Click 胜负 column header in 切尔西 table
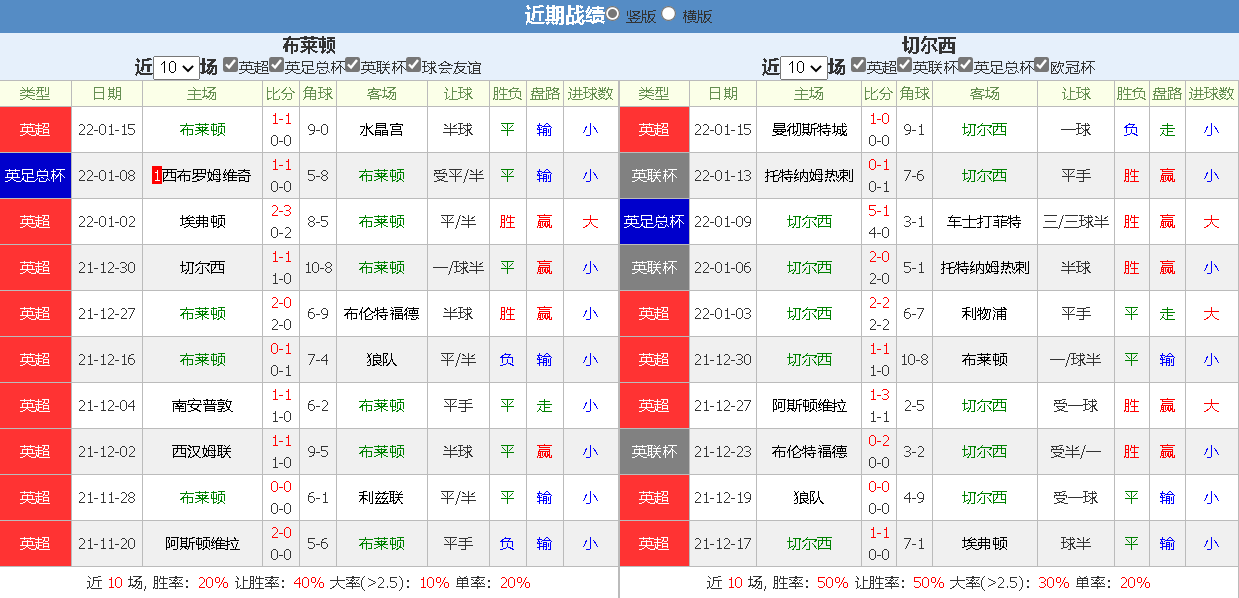Screen dimensions: 1239x598 point(1131,93)
